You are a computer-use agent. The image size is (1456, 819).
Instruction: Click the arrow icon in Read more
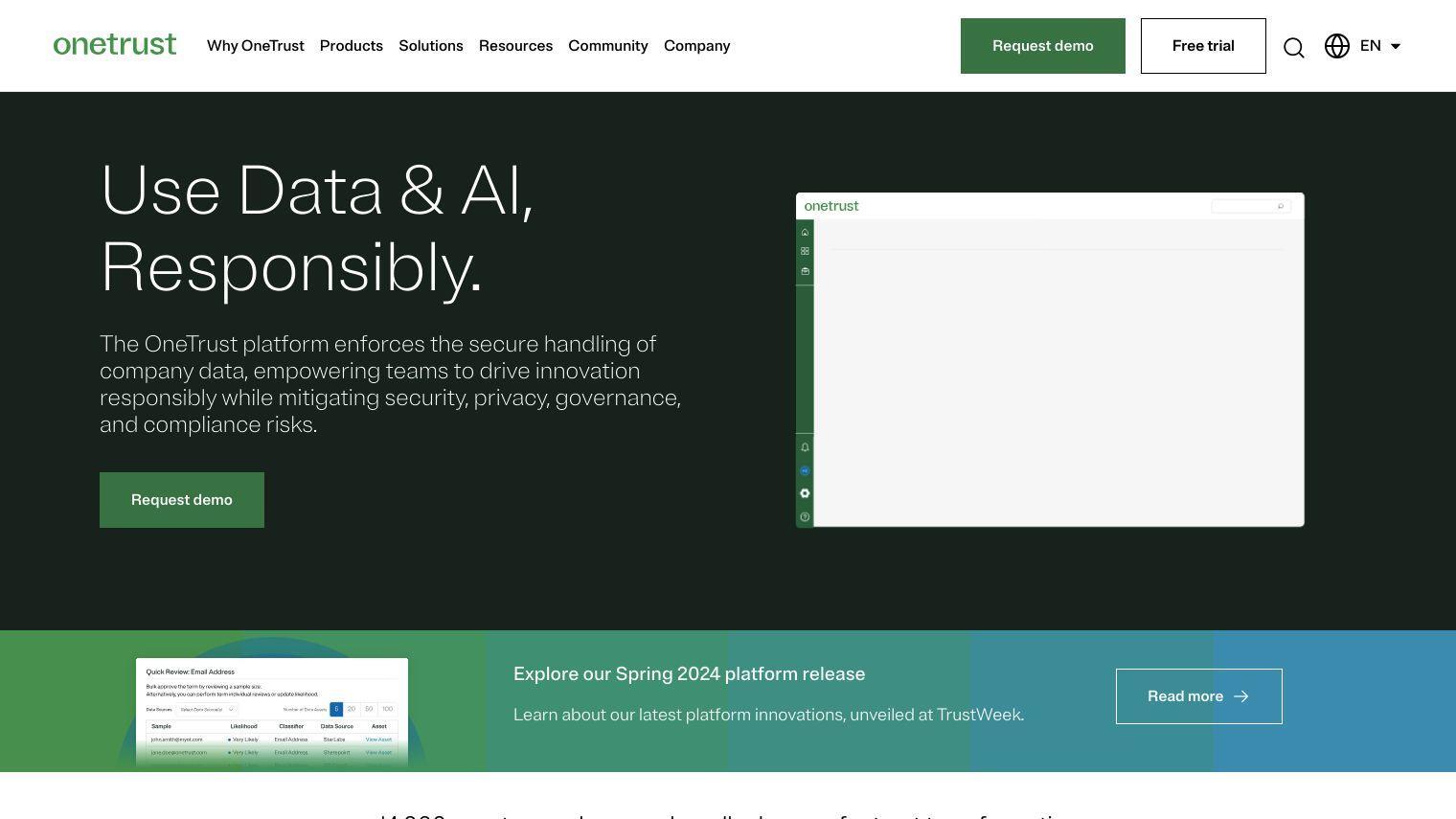tap(1241, 696)
